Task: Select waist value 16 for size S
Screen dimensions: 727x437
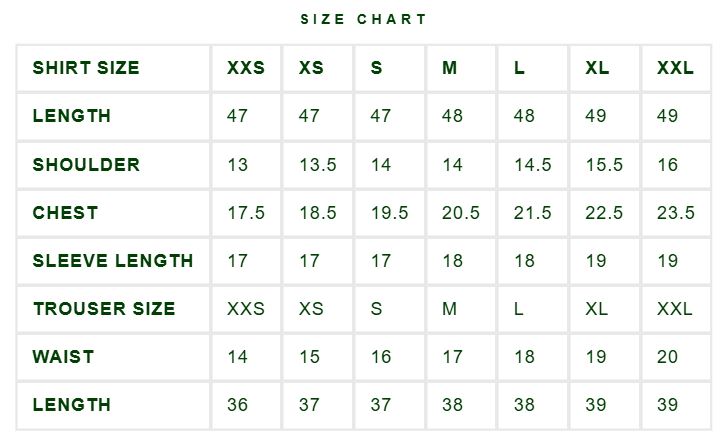Action: (x=381, y=357)
